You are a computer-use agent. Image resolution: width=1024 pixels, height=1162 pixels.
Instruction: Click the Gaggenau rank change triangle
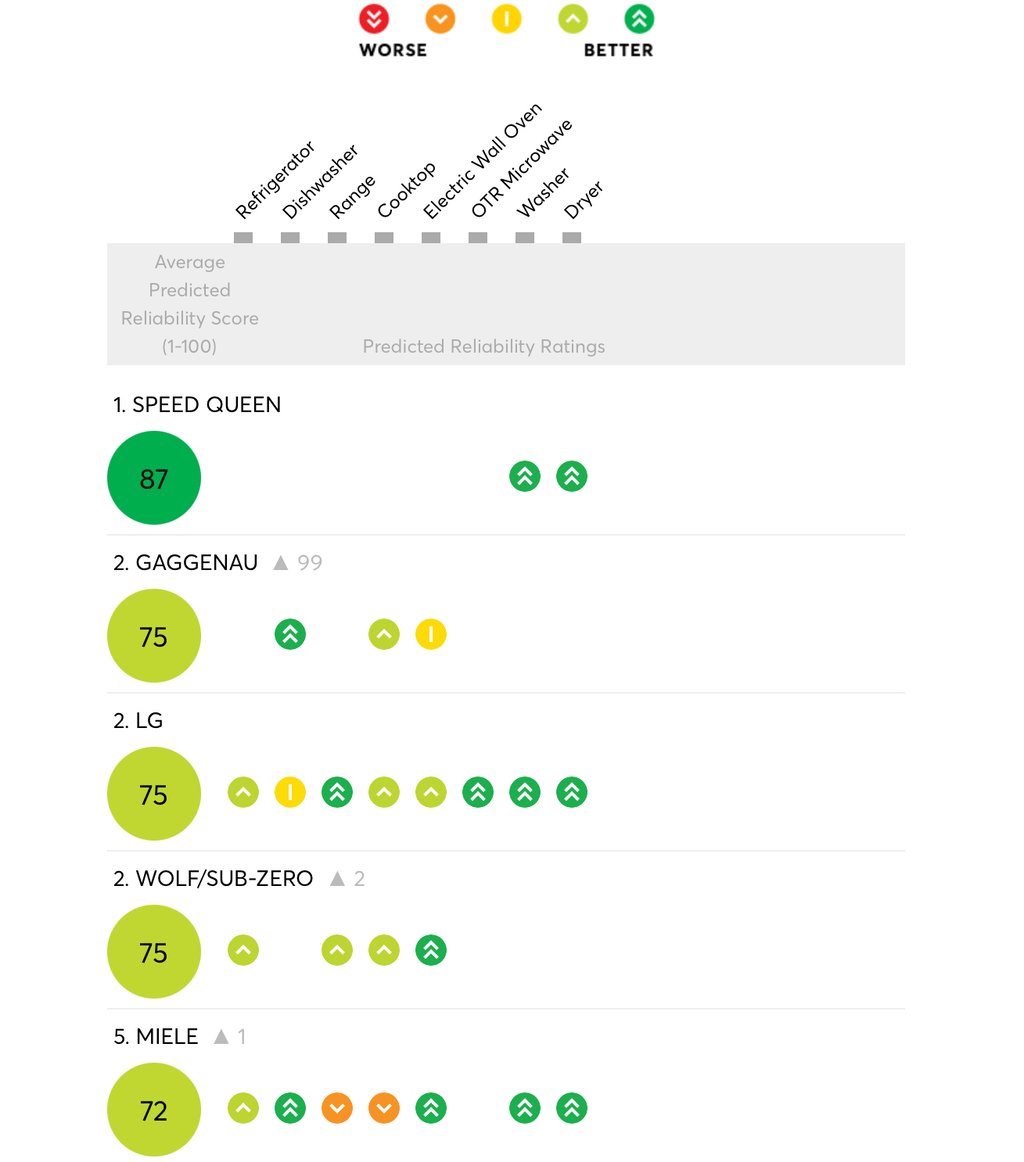[x=280, y=562]
